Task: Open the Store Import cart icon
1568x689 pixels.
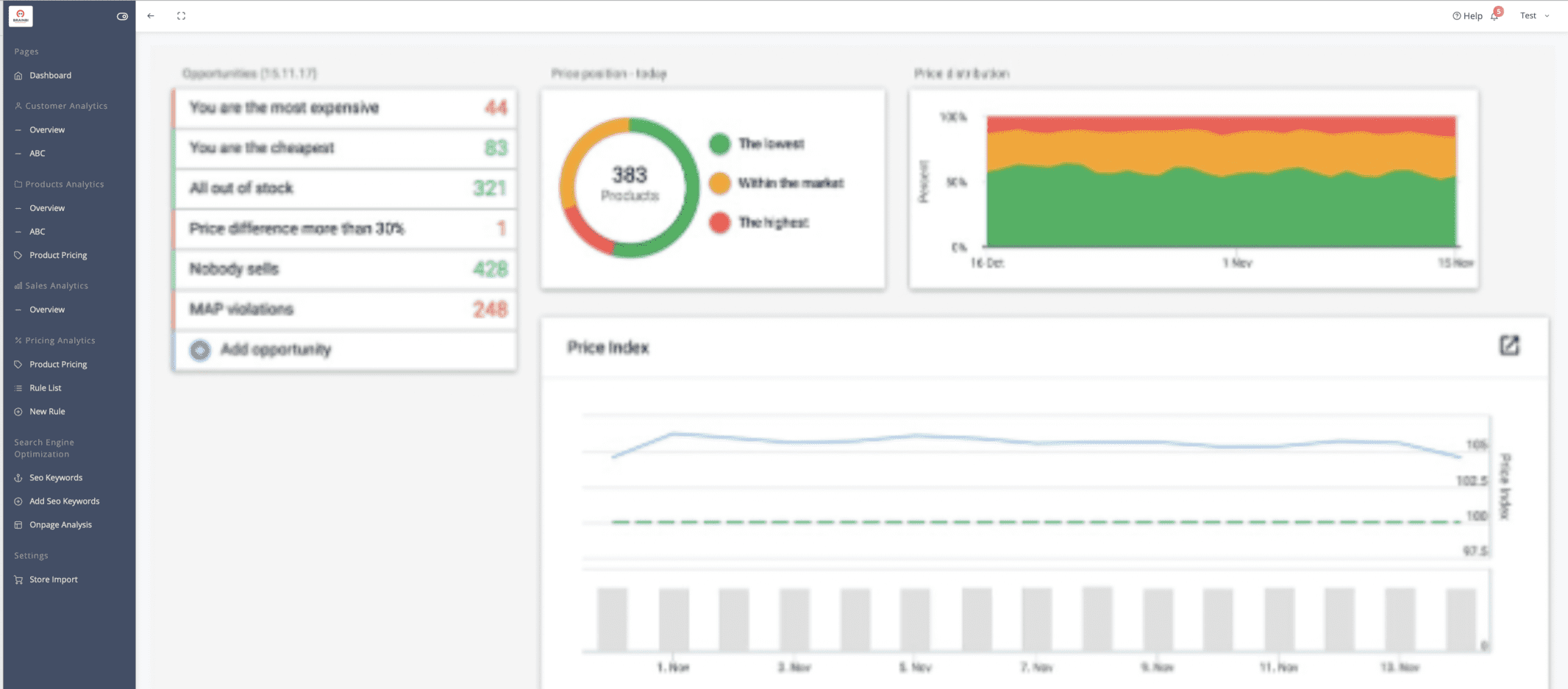Action: tap(18, 579)
